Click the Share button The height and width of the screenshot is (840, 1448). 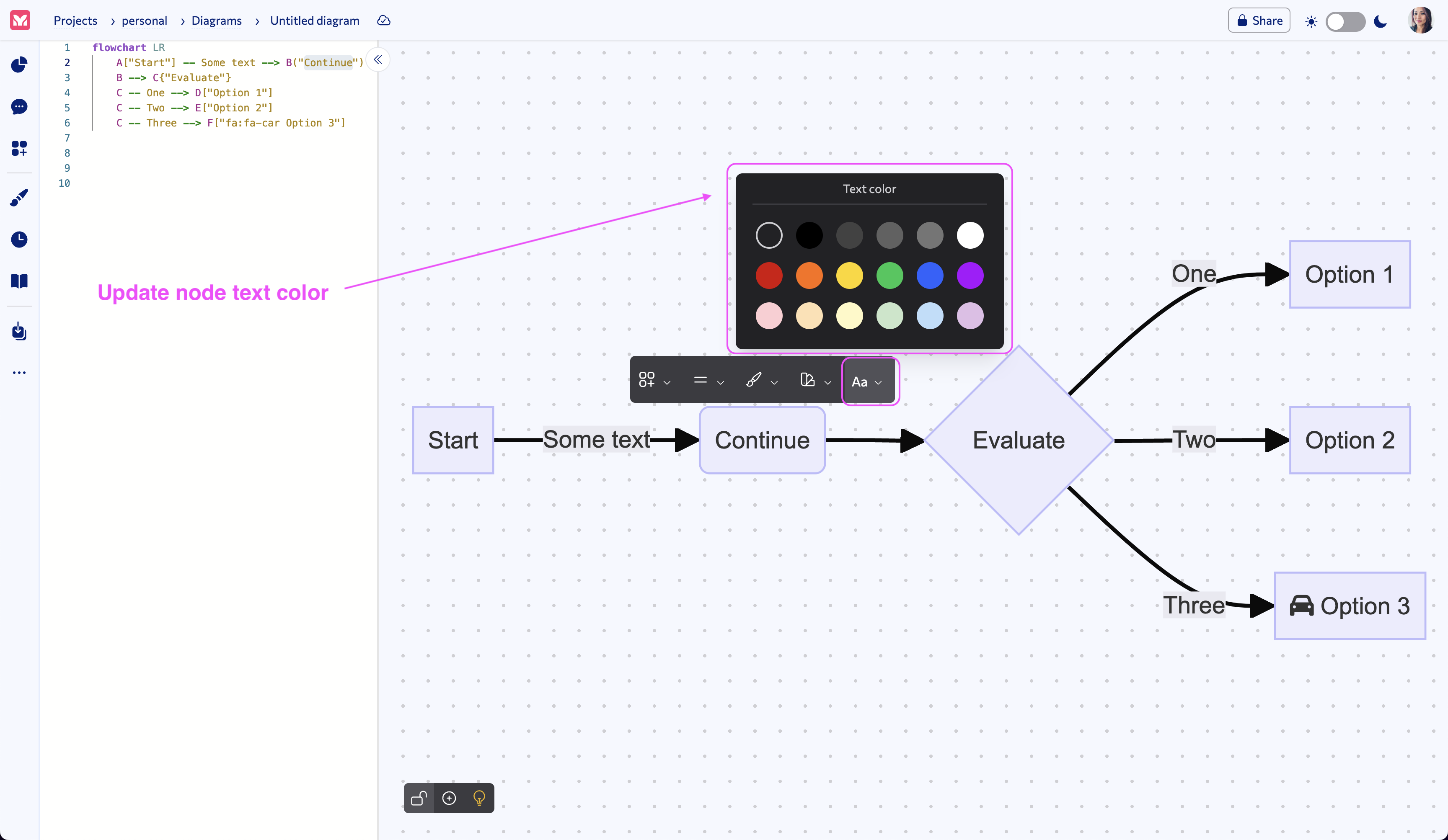(1258, 20)
